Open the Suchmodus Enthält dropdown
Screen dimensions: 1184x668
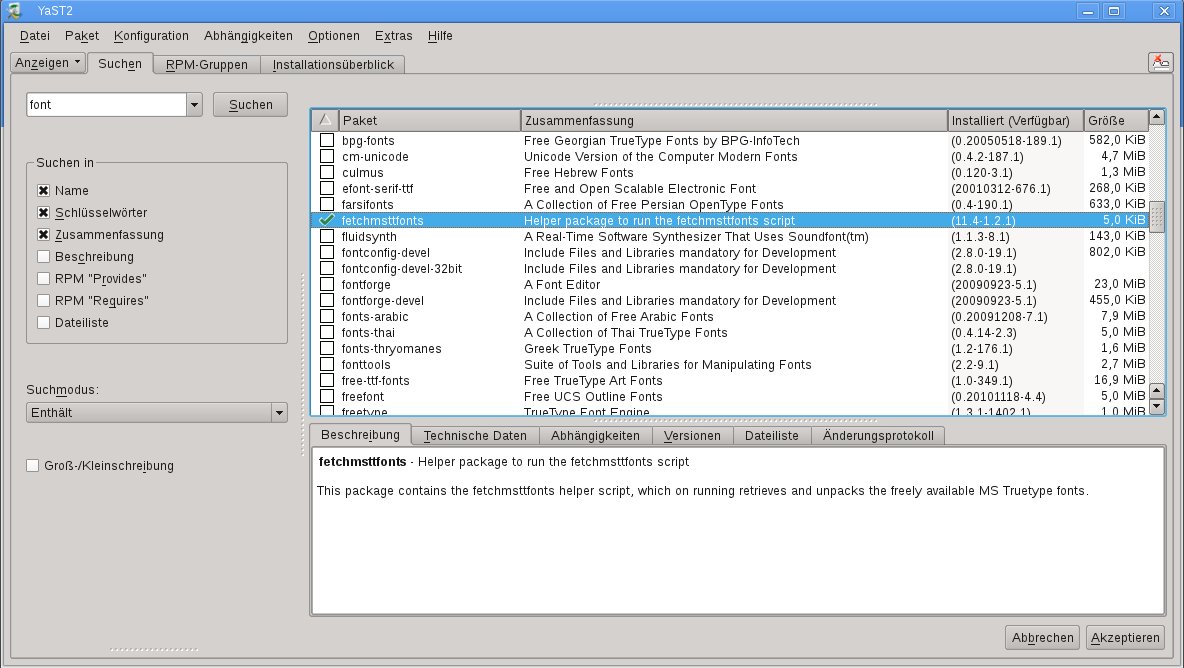[156, 412]
